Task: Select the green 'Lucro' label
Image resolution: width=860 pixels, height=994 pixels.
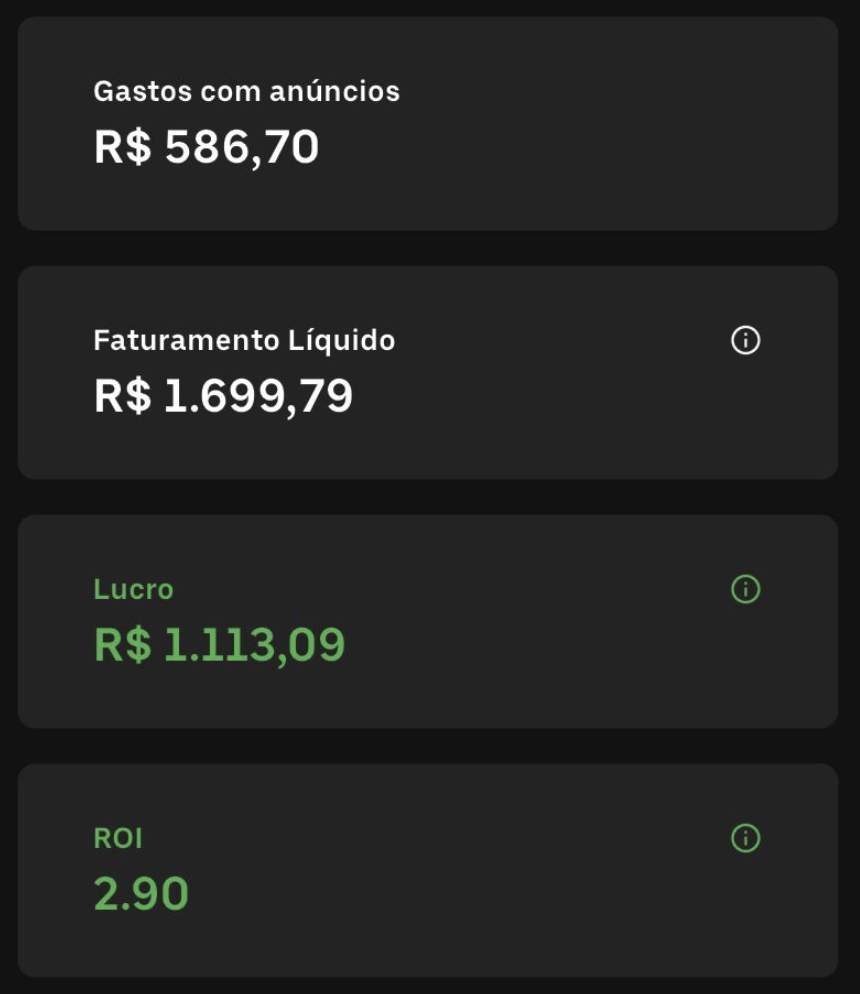Action: point(133,590)
